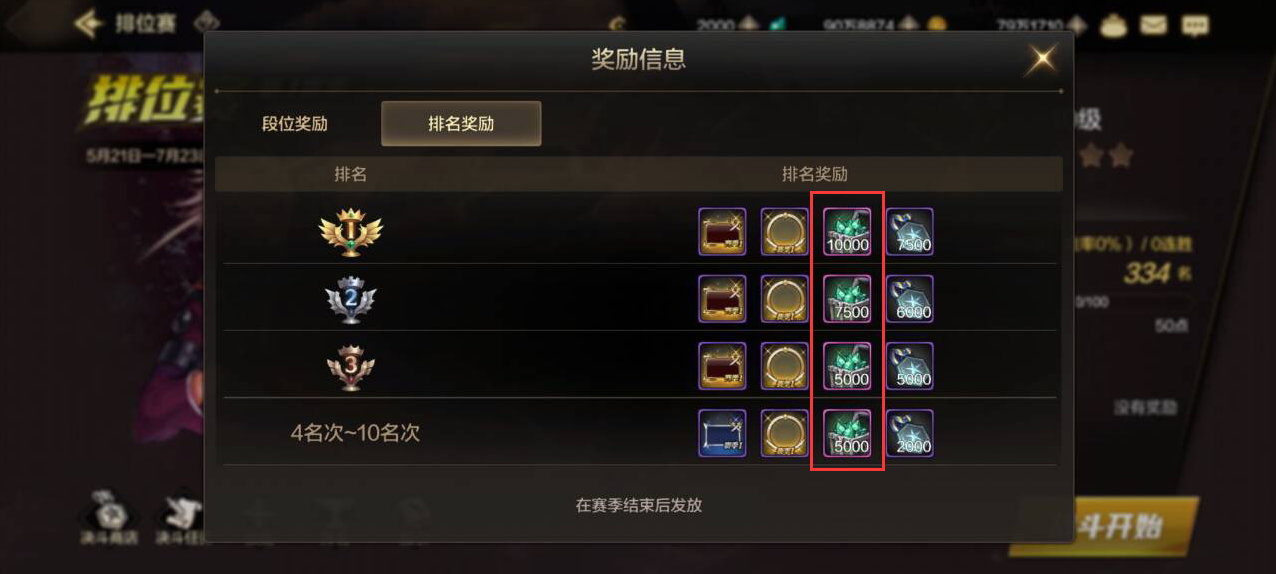Select the 排名奖励 tab
The width and height of the screenshot is (1276, 574).
click(x=461, y=124)
